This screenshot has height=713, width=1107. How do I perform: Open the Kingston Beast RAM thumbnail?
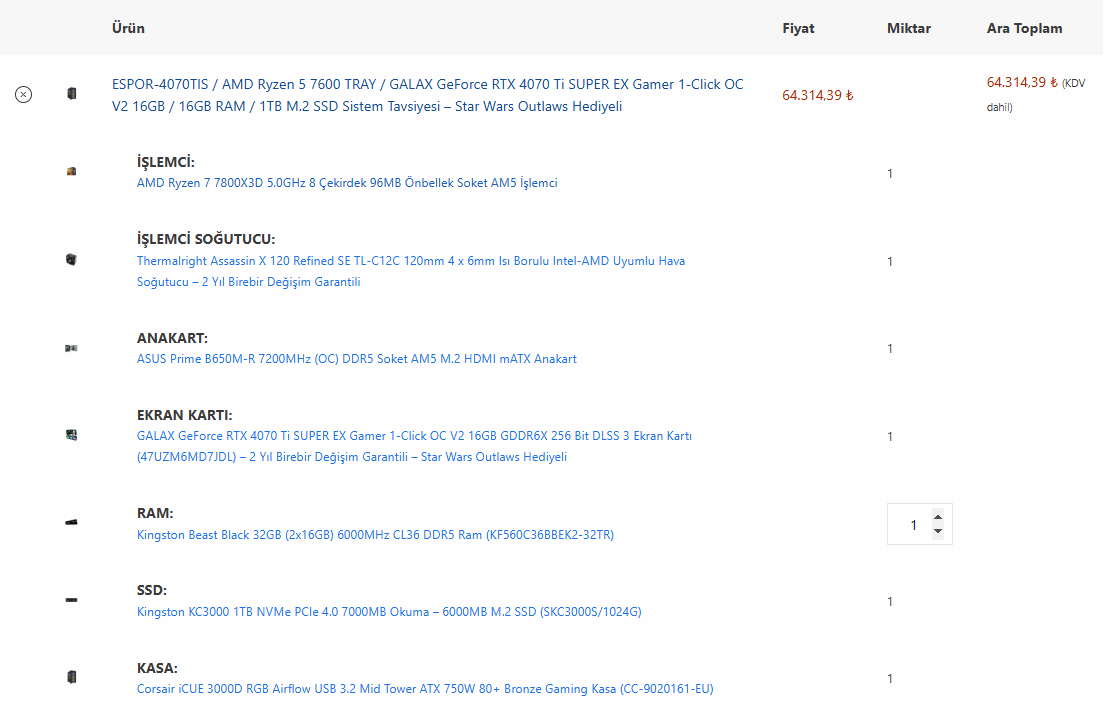(x=71, y=522)
